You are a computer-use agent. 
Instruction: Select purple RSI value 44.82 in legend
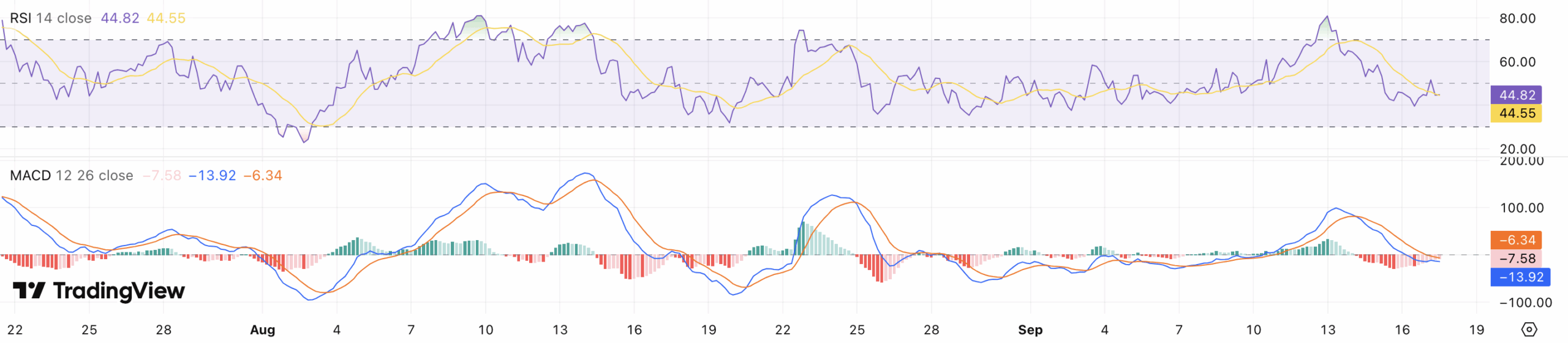120,18
